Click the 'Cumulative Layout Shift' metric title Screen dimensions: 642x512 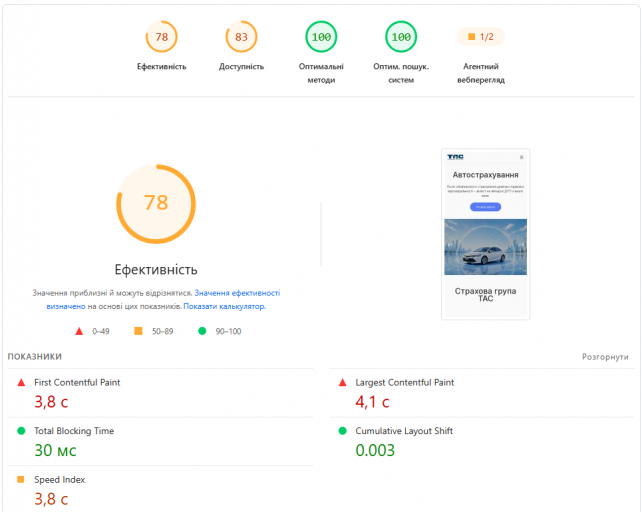(404, 431)
